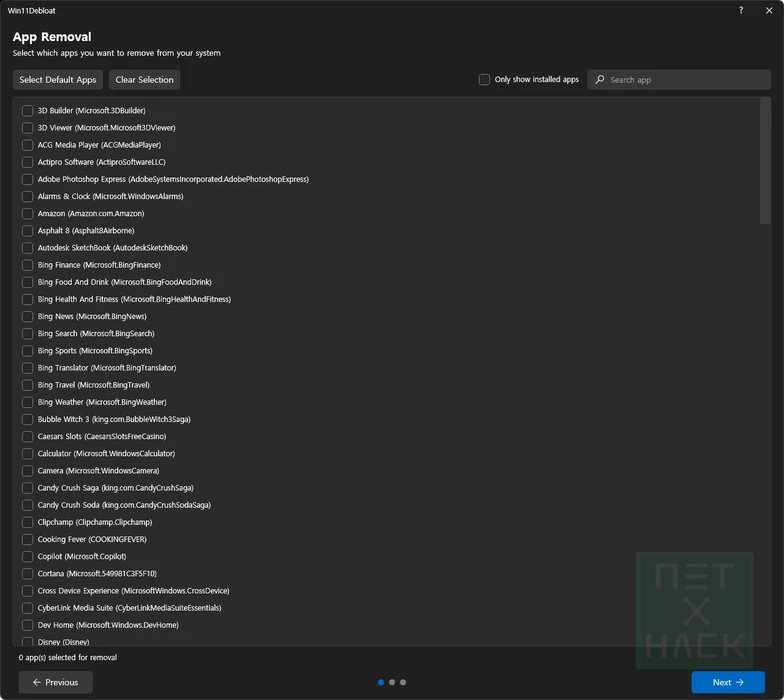Click the second page indicator dot

click(x=392, y=682)
